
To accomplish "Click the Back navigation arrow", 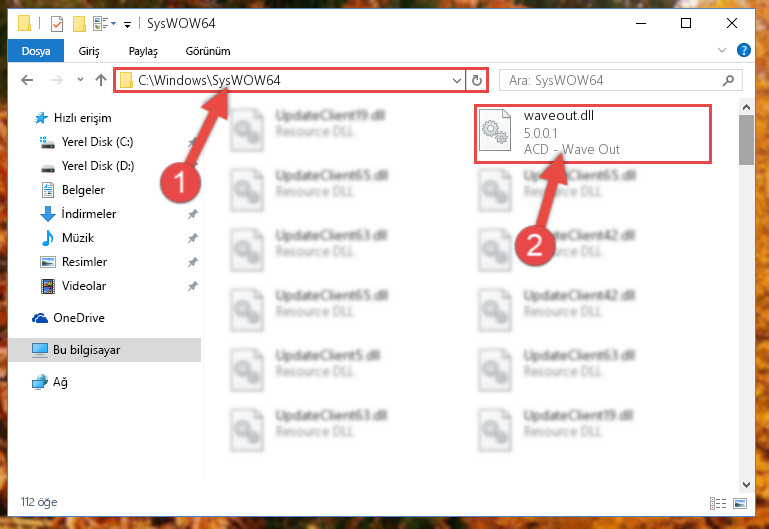I will [x=27, y=80].
